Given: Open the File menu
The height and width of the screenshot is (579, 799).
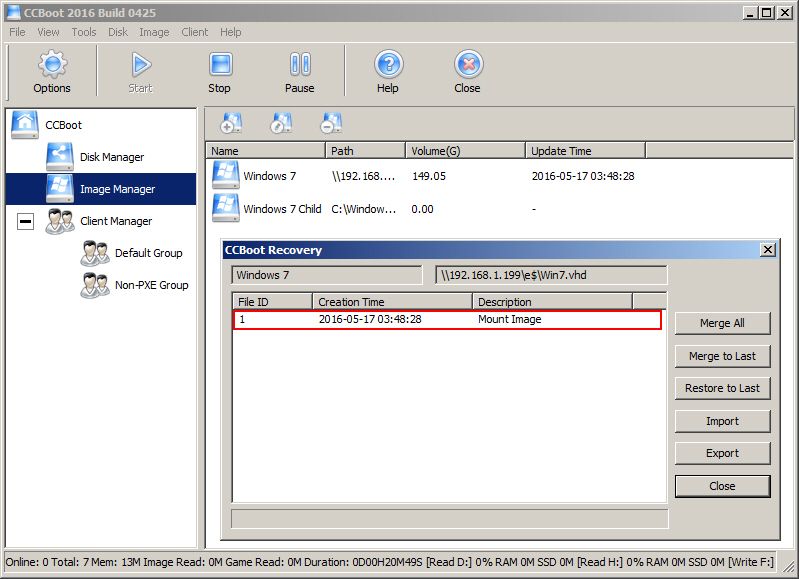Looking at the screenshot, I should [17, 32].
